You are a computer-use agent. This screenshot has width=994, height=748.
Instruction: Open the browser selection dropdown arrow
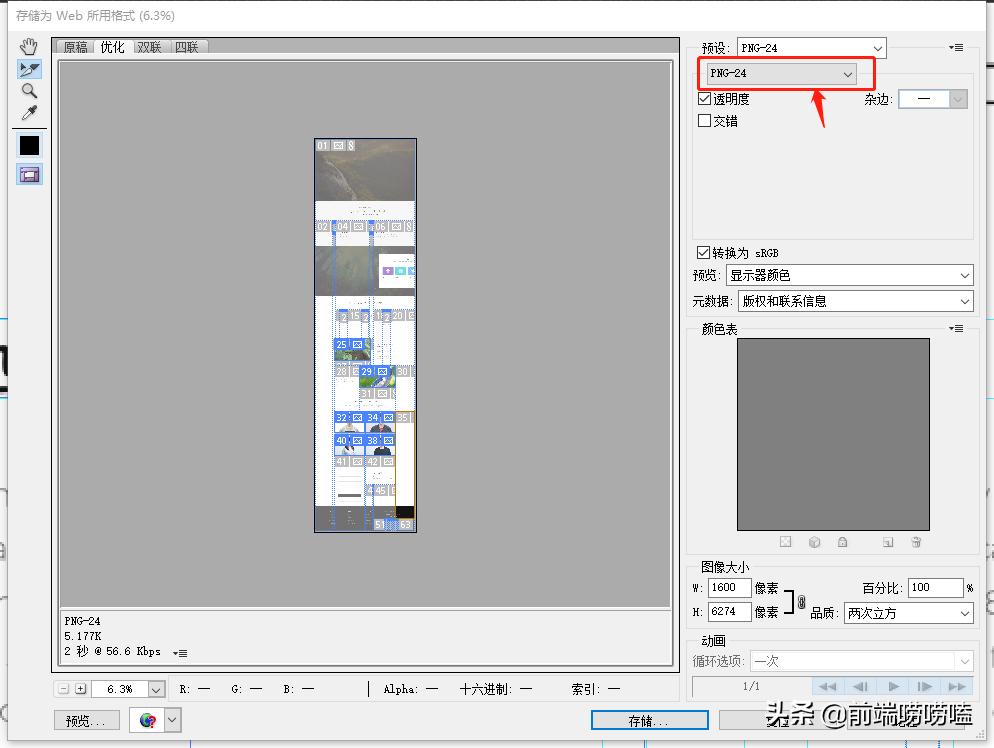tap(172, 720)
